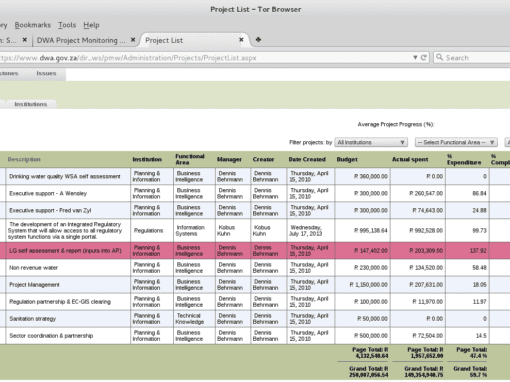The width and height of the screenshot is (510, 382).
Task: Sort by Date Created column header
Action: 307,159
